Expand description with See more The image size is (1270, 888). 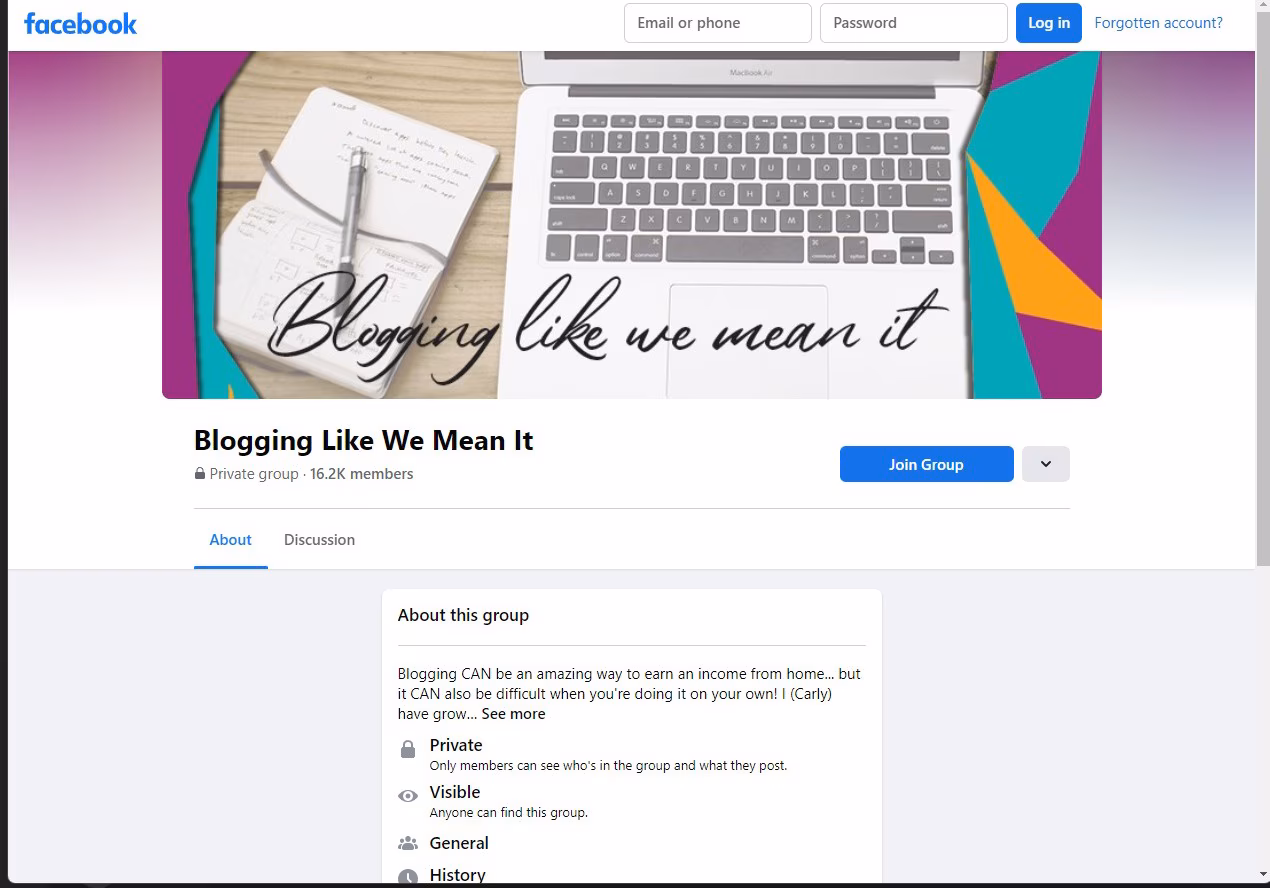tap(513, 714)
